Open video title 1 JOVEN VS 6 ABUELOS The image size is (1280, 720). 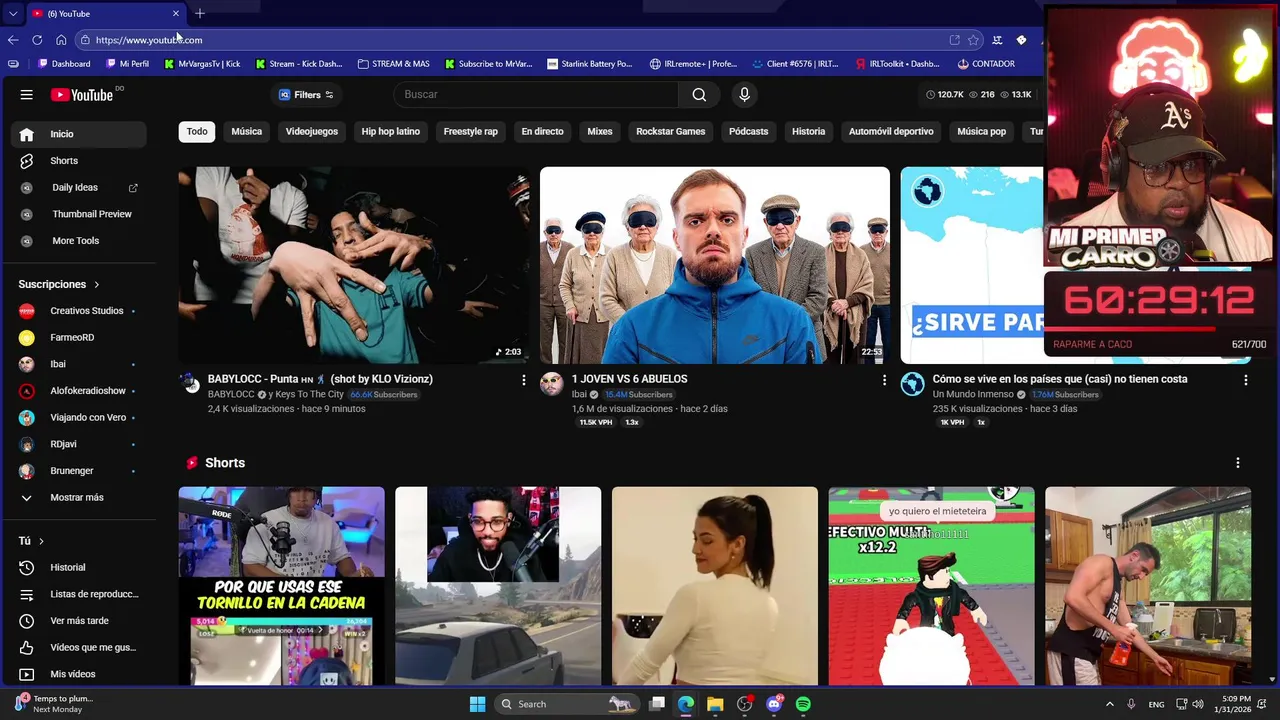(629, 379)
